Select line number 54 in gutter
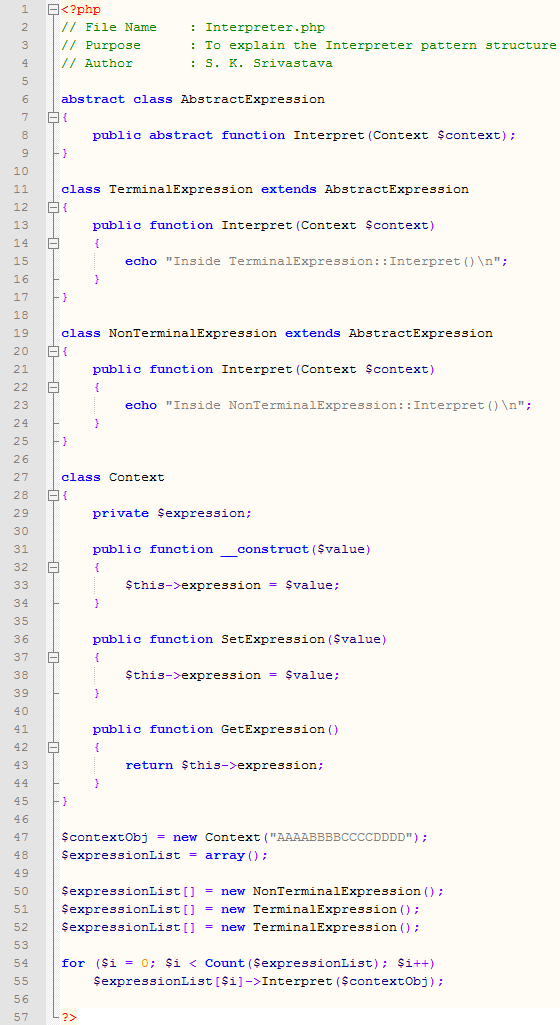The width and height of the screenshot is (560, 1025). [x=21, y=963]
